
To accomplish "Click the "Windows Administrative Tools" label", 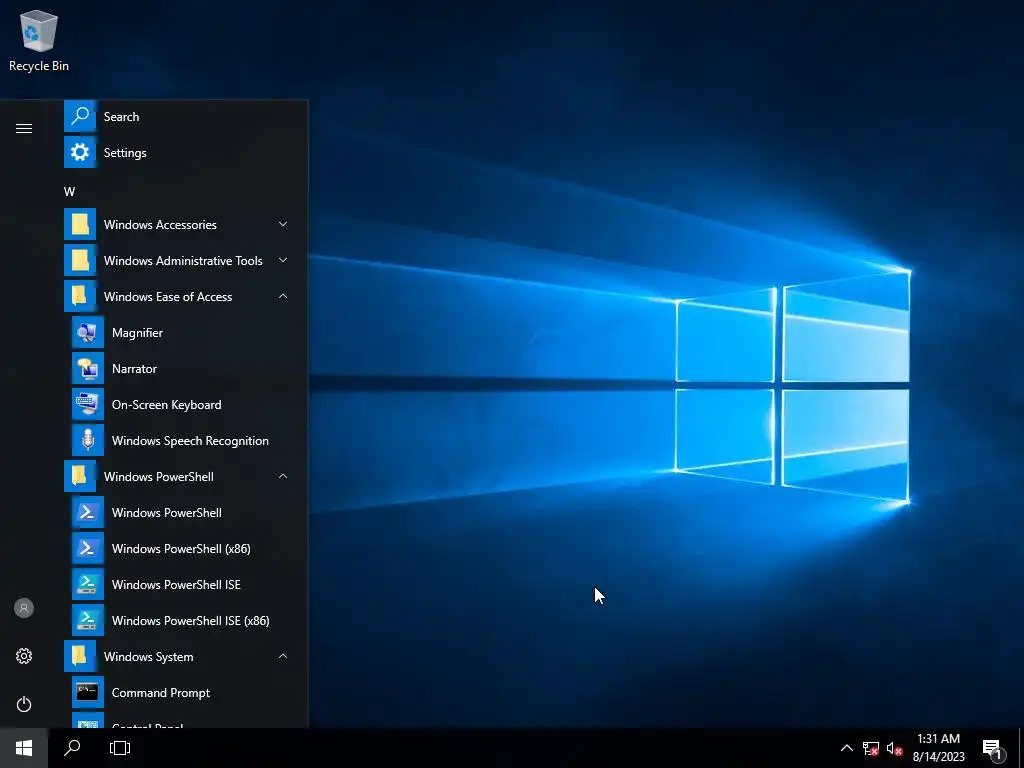I will click(183, 261).
